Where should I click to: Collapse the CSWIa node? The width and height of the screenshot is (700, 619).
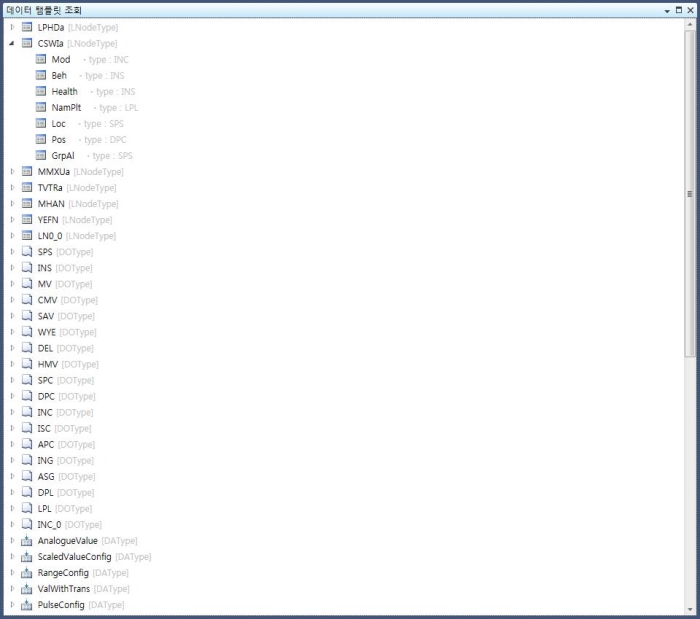pos(12,43)
